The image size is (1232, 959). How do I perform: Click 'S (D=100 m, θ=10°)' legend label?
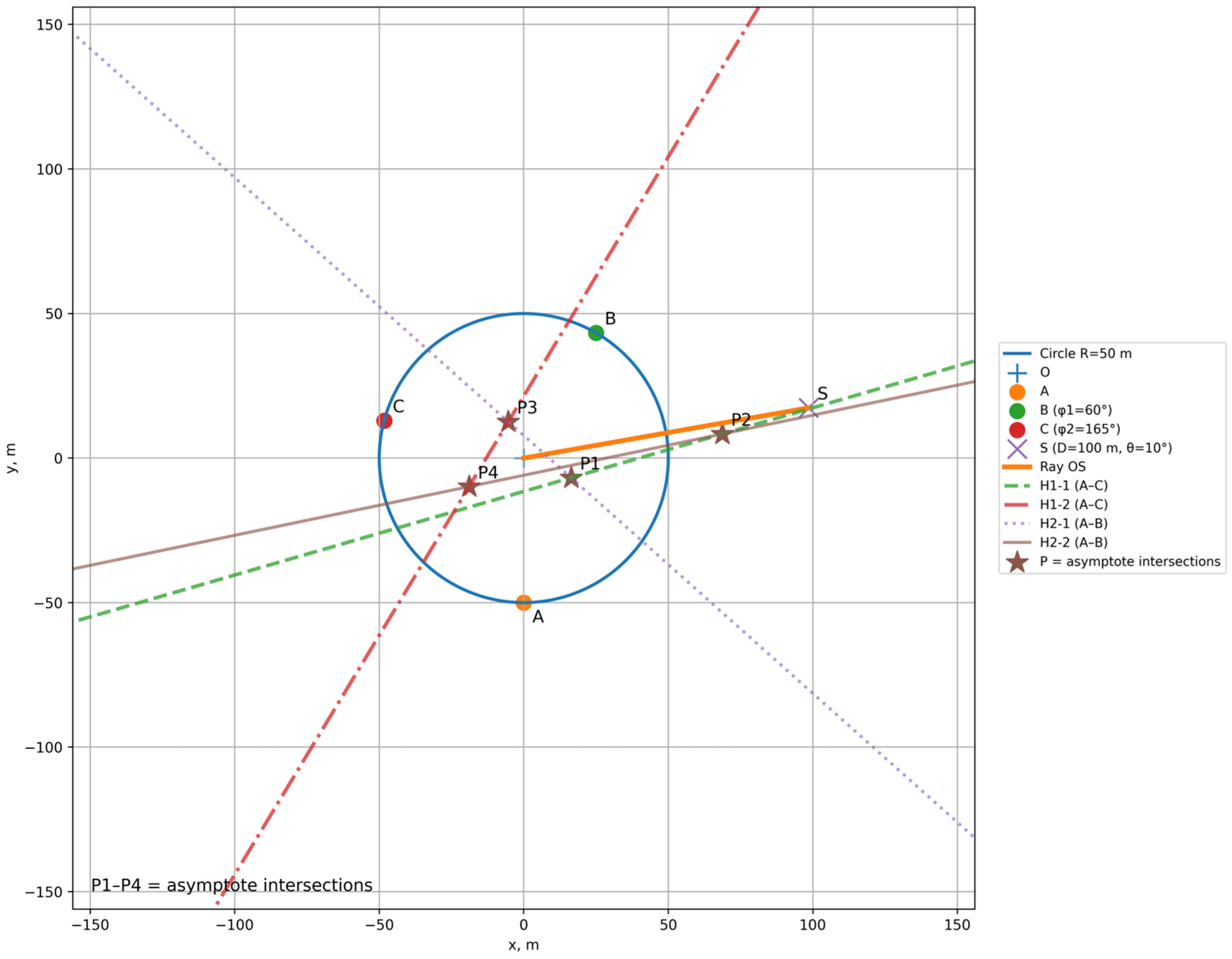[1106, 447]
